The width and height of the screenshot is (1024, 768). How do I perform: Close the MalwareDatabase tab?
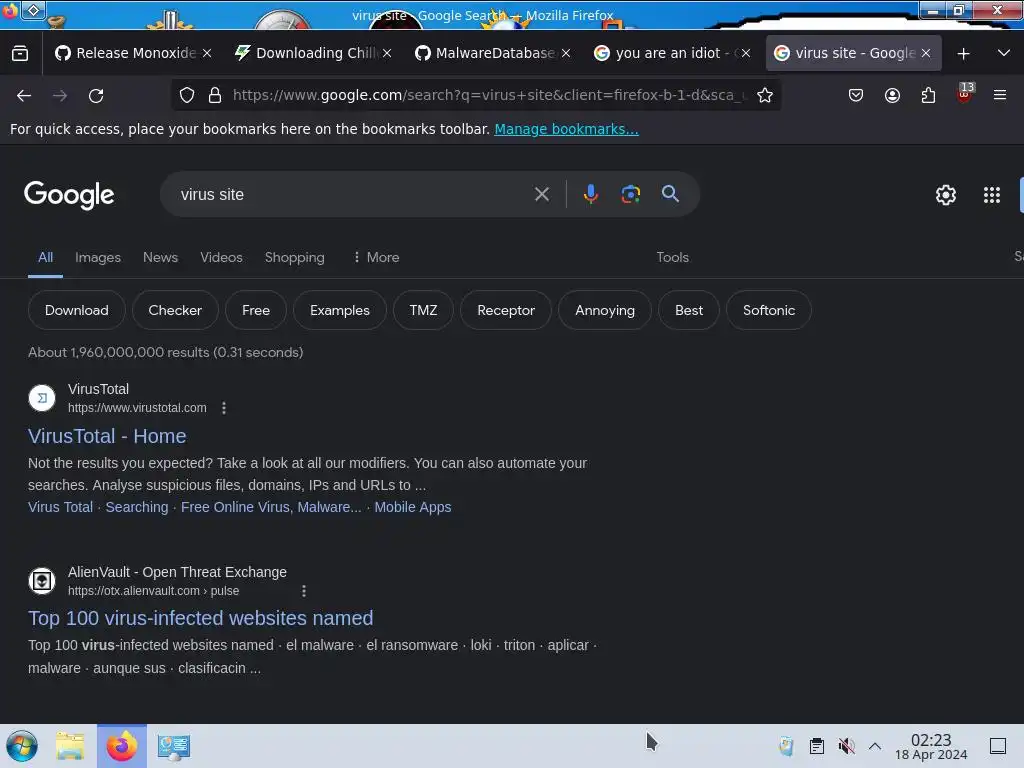(x=566, y=54)
